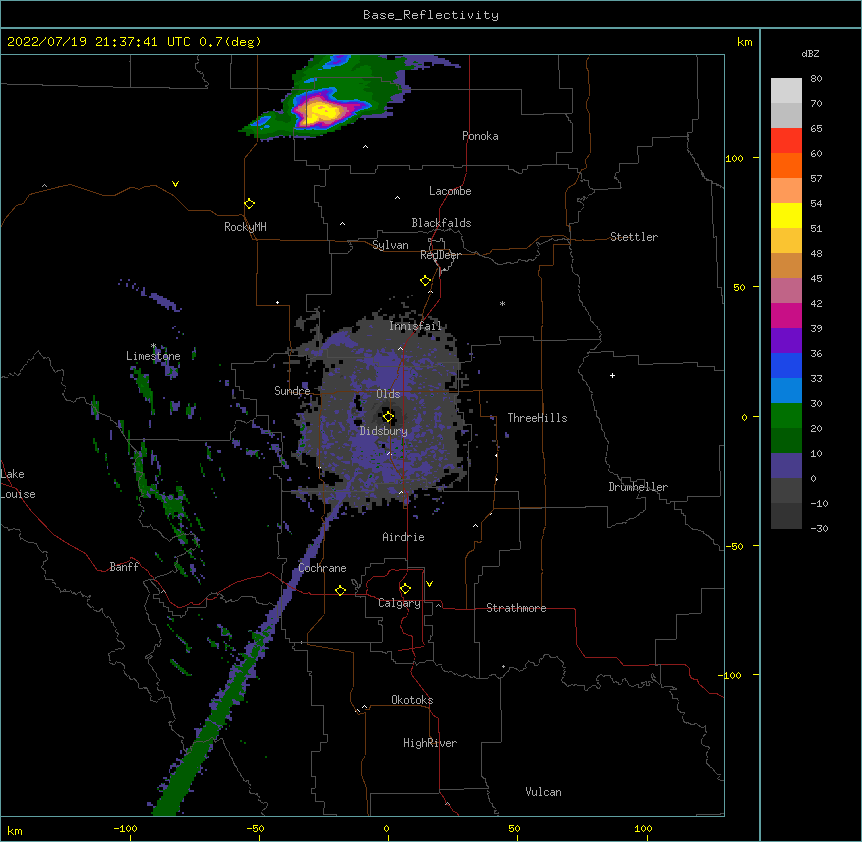Click the intense storm core north of map
Screen dimensions: 862x842
(321, 112)
